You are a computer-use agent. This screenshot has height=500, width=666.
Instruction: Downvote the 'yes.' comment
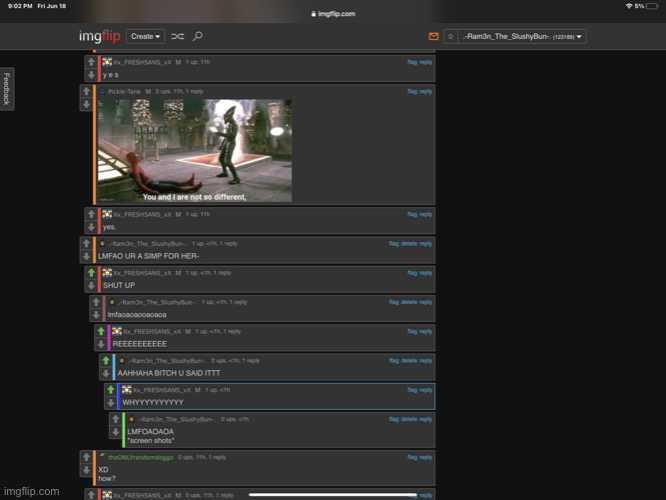coord(91,228)
